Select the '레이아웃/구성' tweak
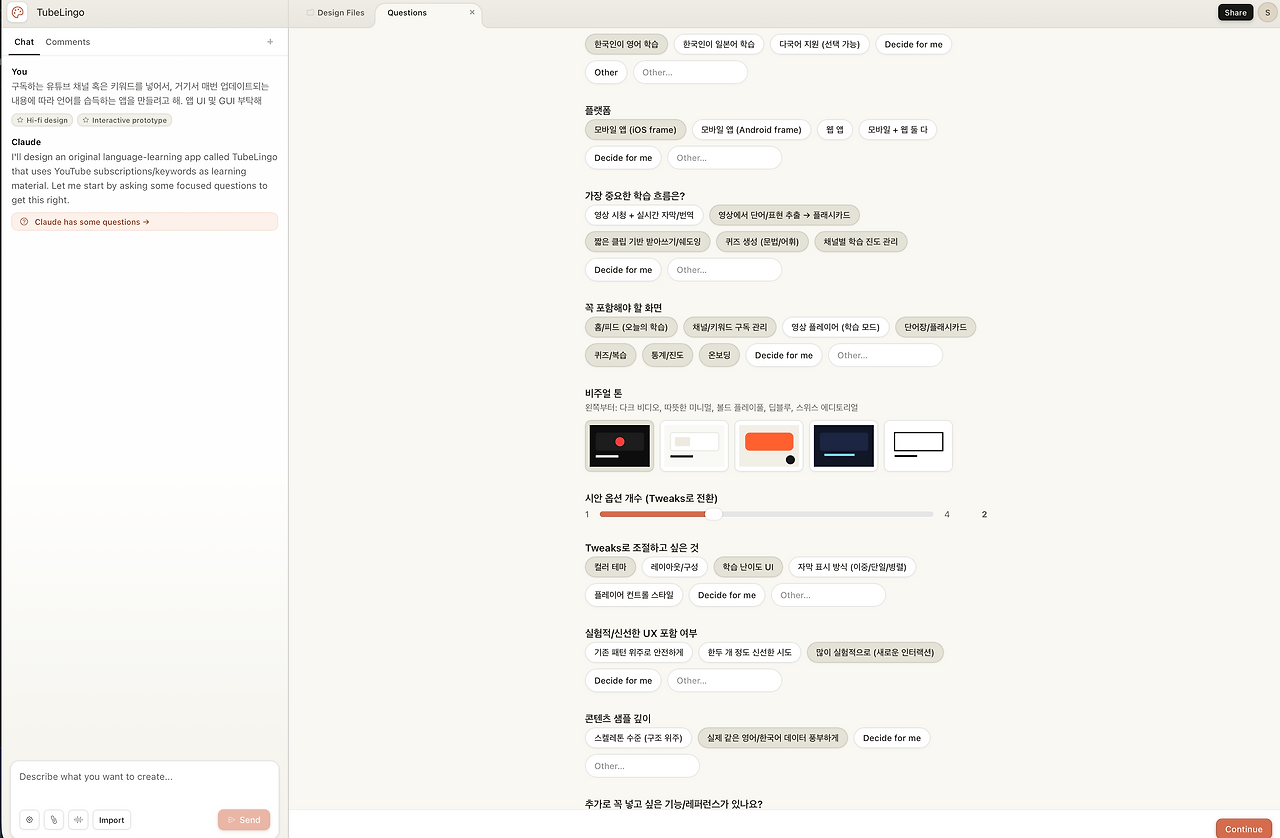This screenshot has width=1280, height=838. pos(675,567)
